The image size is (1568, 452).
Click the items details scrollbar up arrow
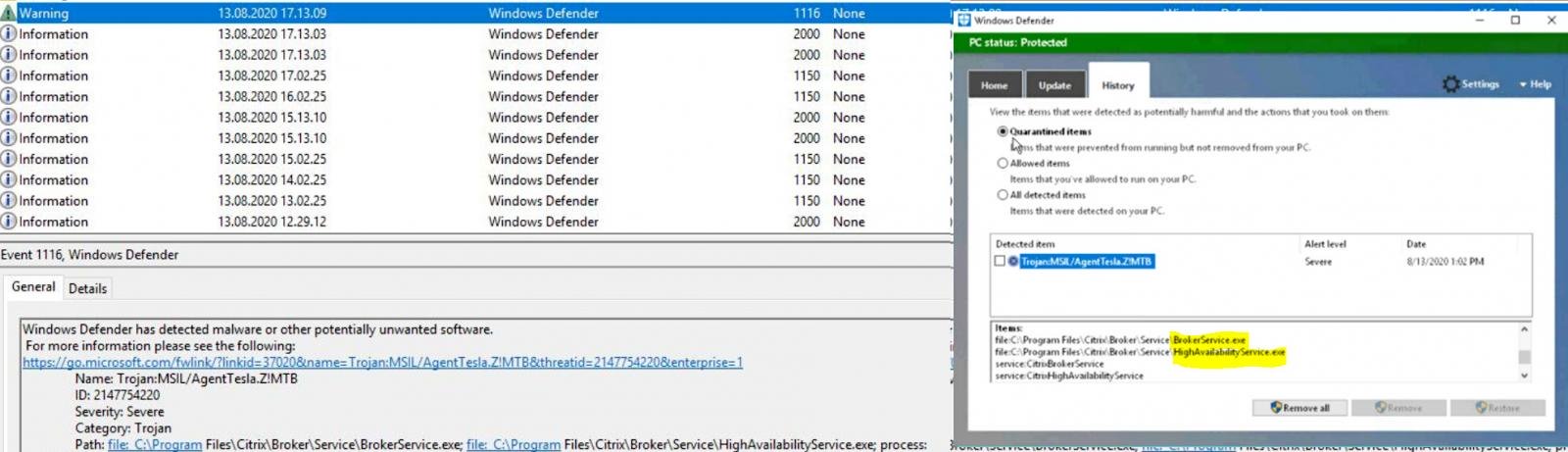tap(1524, 329)
